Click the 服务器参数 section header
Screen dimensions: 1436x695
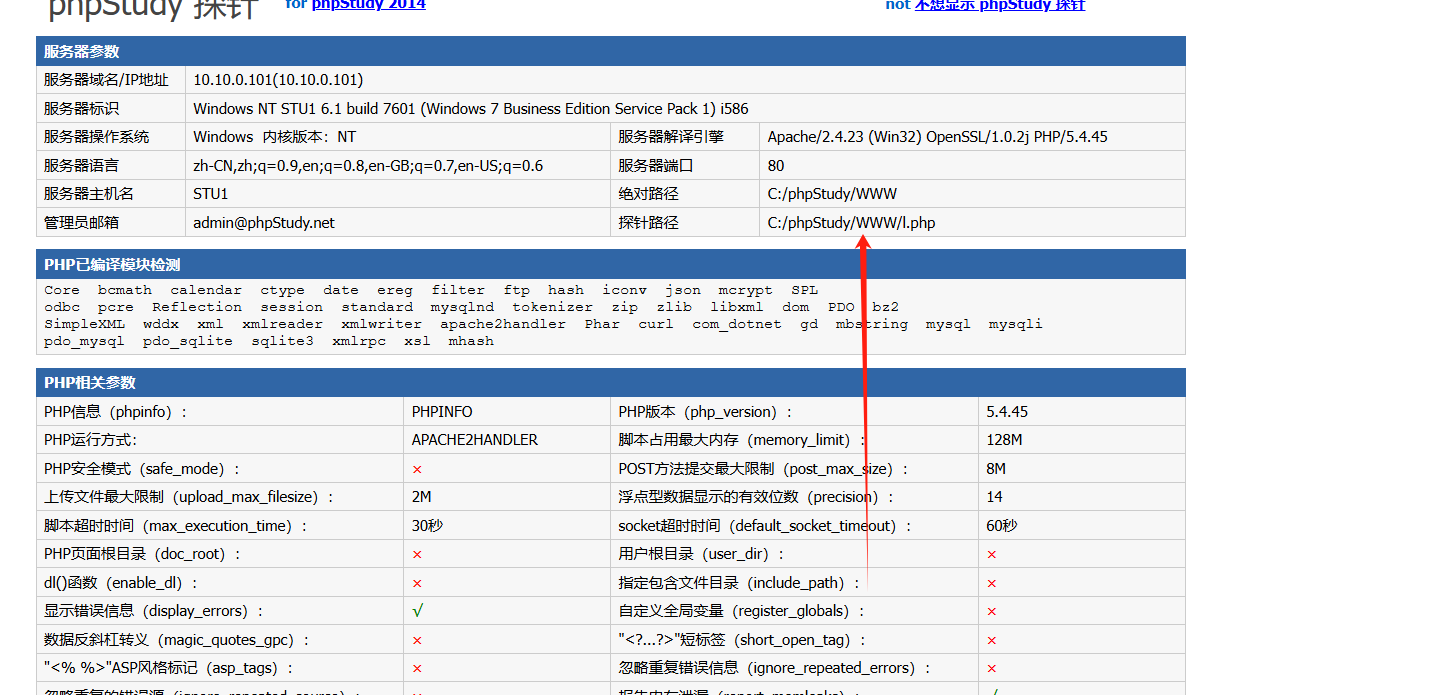(82, 52)
